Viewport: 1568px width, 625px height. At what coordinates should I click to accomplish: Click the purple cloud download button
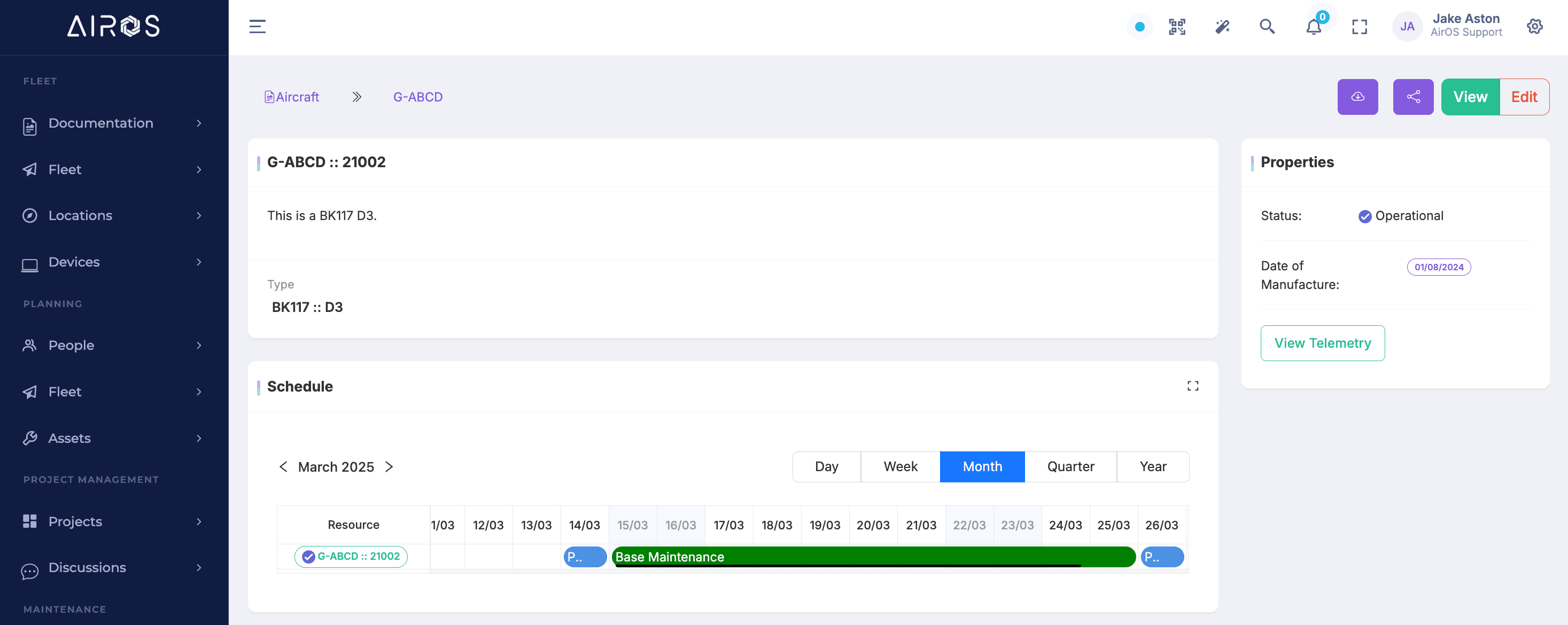click(1357, 97)
